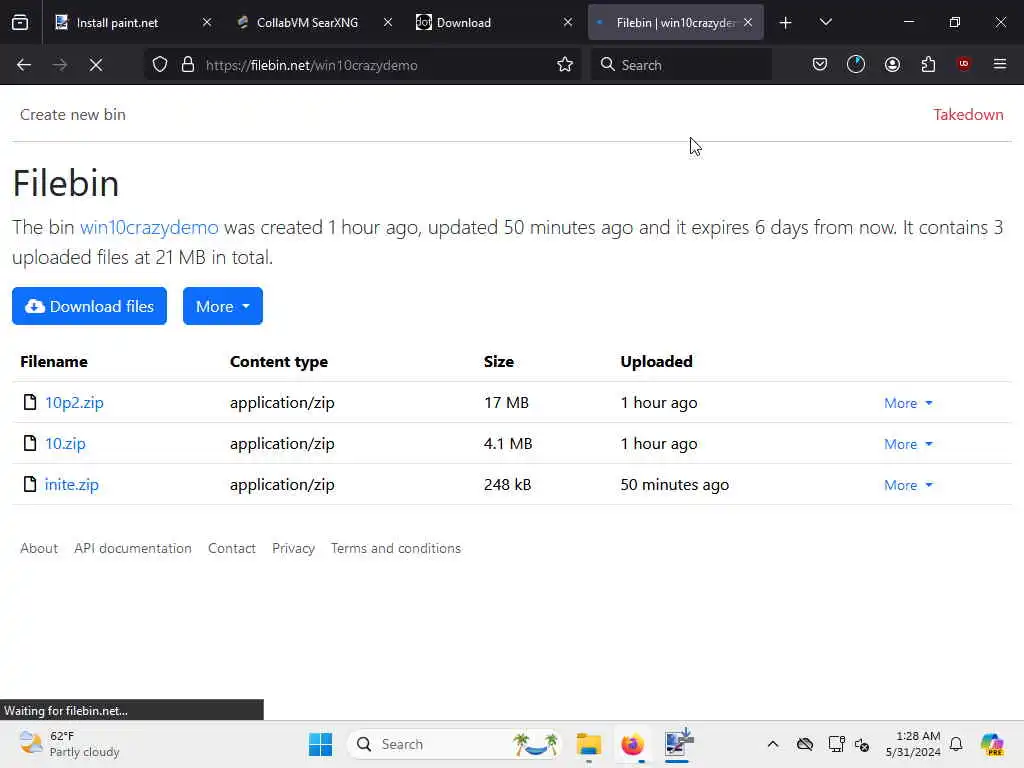This screenshot has width=1024, height=768.
Task: Click the notification bell icon
Action: [x=956, y=744]
